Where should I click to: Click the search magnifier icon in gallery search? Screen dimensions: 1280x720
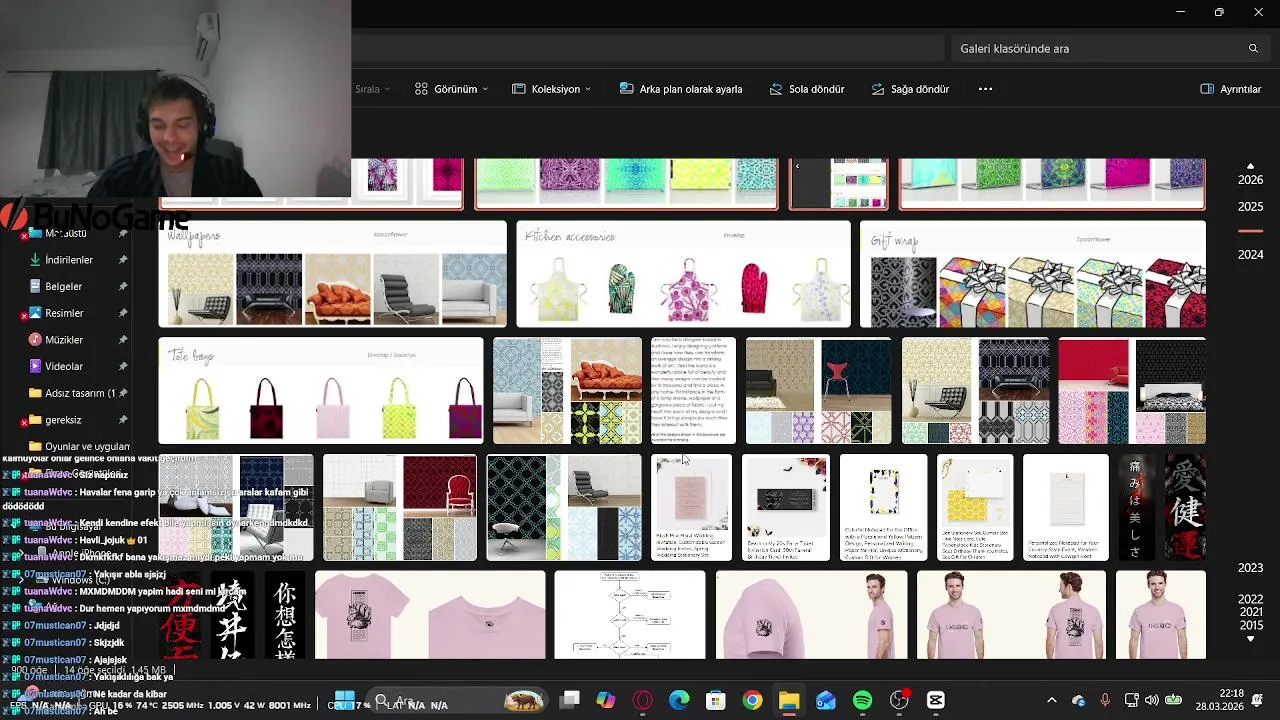[1253, 48]
